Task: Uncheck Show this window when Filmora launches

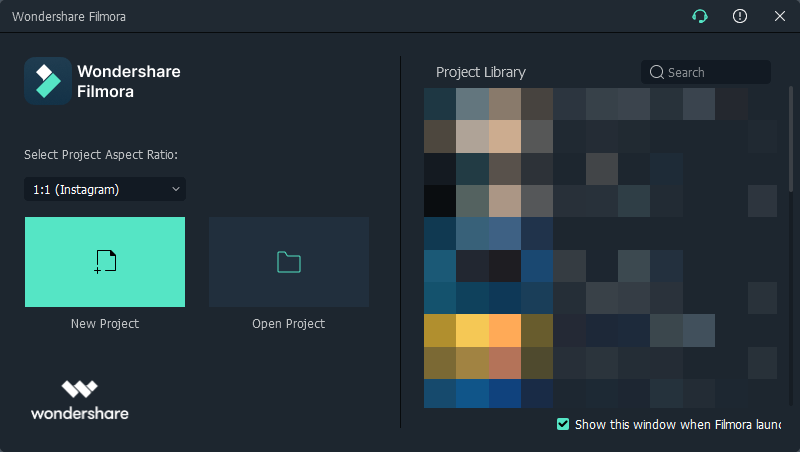Action: coord(563,424)
